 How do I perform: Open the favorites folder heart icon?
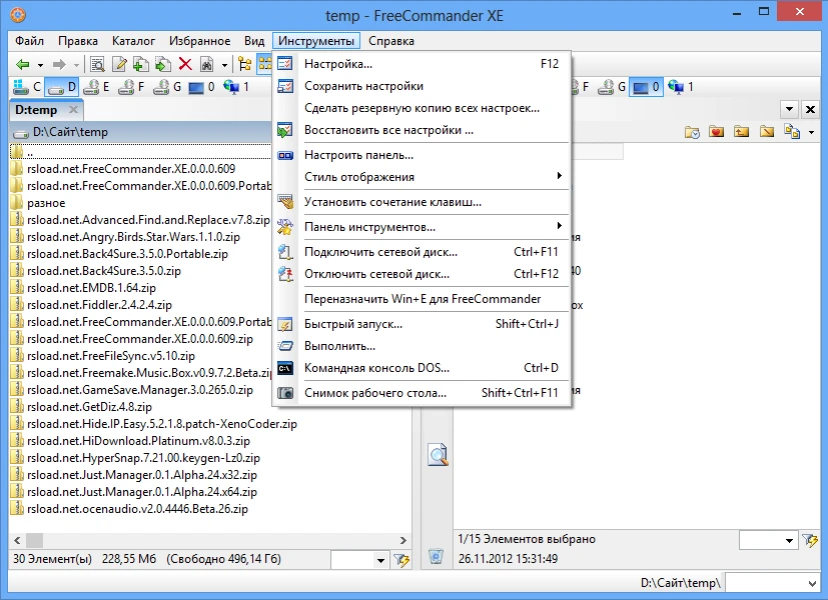[716, 131]
